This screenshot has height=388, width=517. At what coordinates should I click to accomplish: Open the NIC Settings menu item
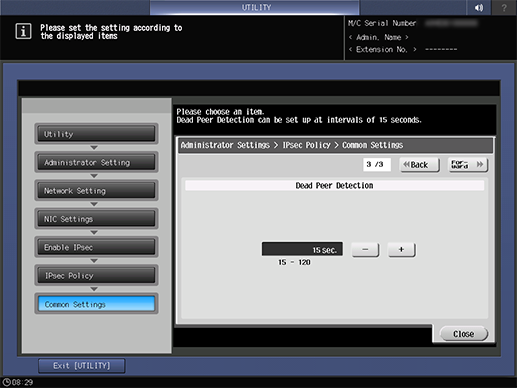click(96, 219)
